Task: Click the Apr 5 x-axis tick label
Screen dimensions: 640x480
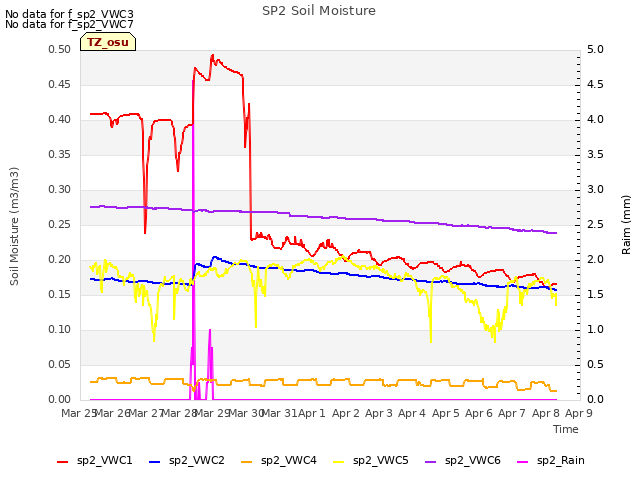Action: coord(446,413)
